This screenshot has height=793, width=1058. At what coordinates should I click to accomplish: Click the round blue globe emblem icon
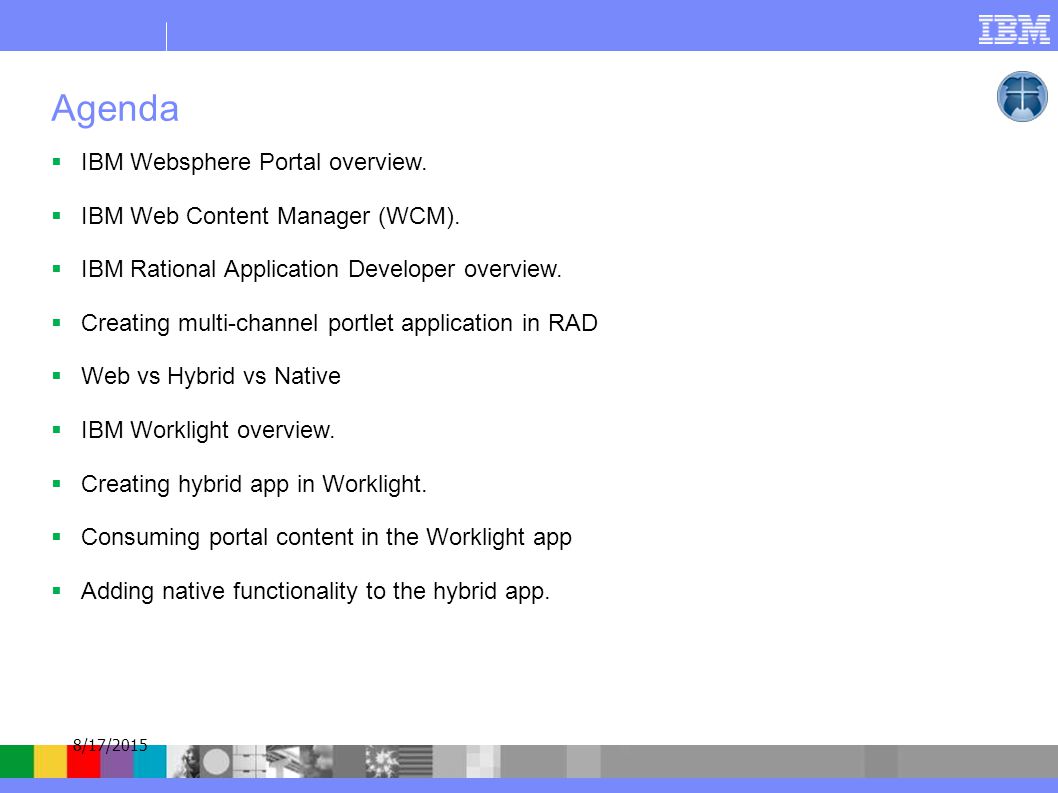coord(1022,97)
